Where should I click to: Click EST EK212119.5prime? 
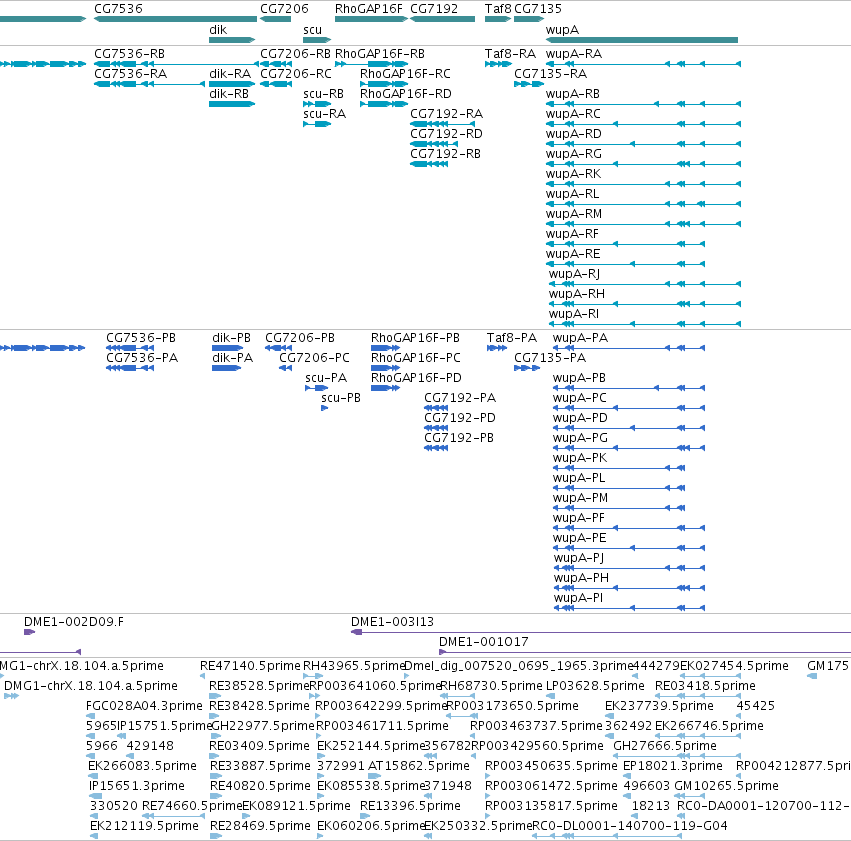144,826
